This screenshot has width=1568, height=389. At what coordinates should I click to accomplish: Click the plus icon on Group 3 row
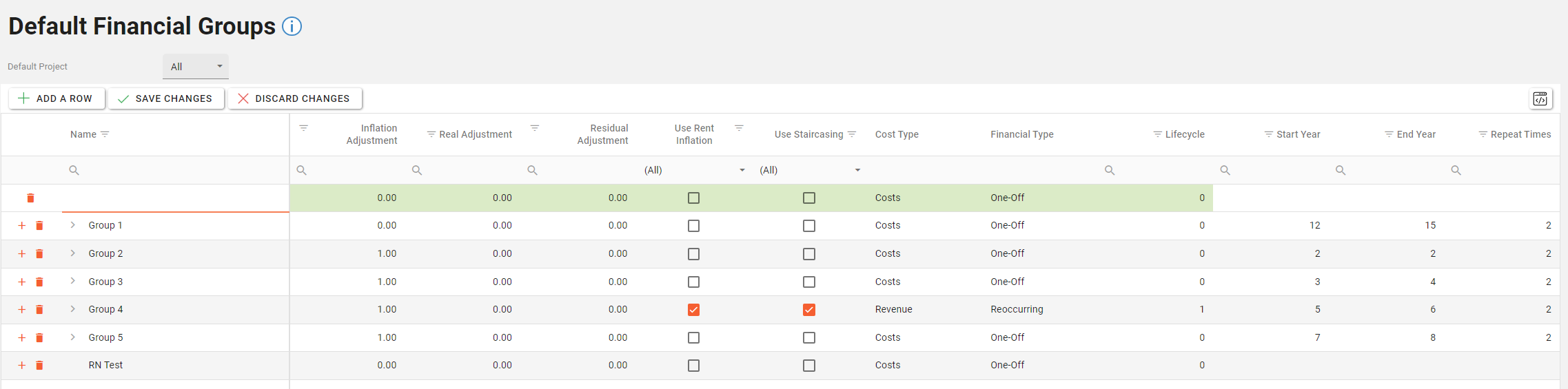coord(22,282)
